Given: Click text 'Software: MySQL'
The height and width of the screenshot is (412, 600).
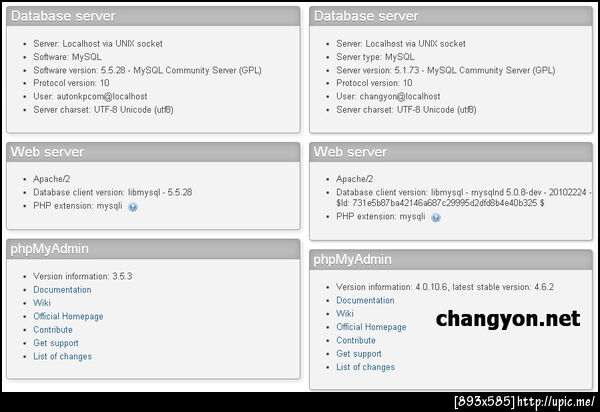Looking at the screenshot, I should point(67,57).
